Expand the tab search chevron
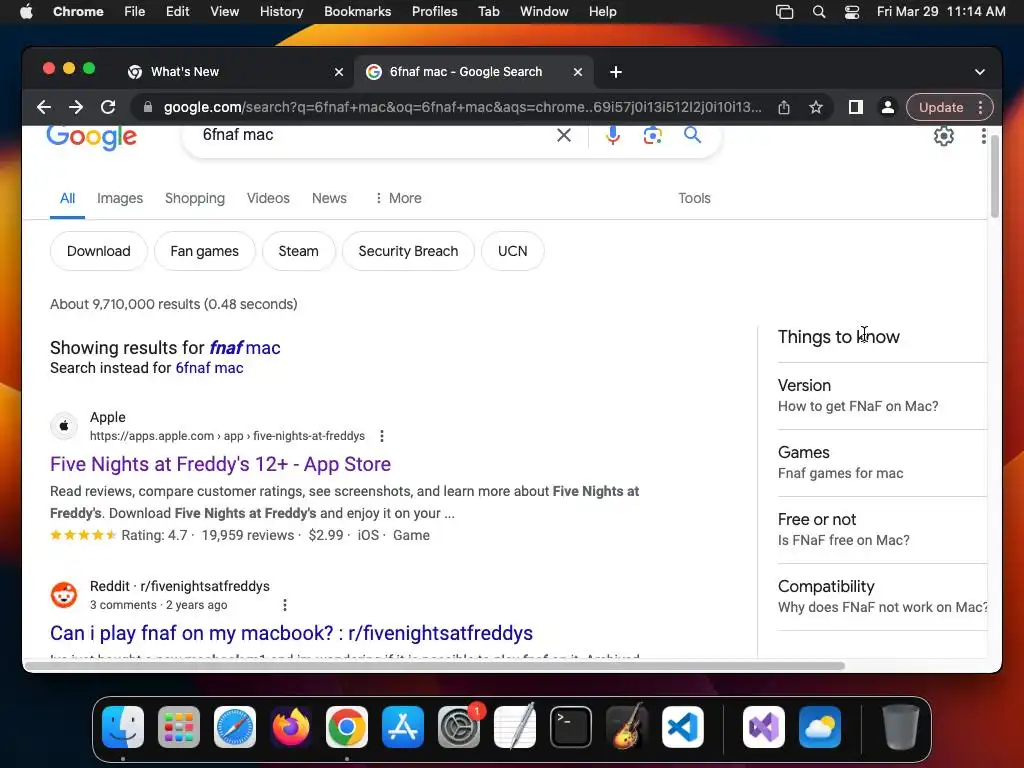Viewport: 1024px width, 768px height. coord(980,72)
